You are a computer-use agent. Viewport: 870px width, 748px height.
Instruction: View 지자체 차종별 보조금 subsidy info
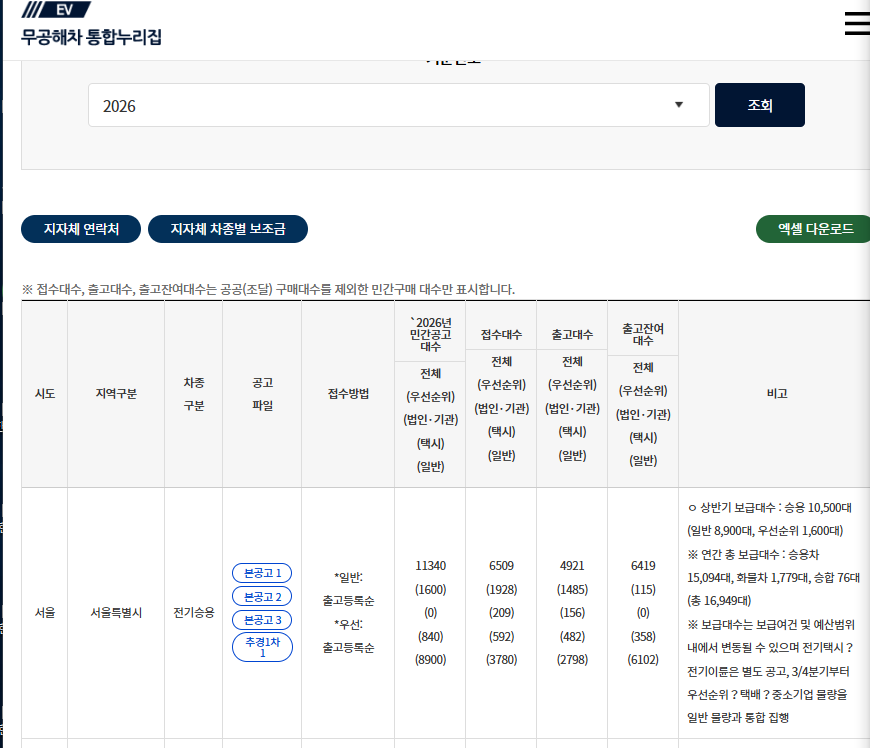[x=228, y=228]
